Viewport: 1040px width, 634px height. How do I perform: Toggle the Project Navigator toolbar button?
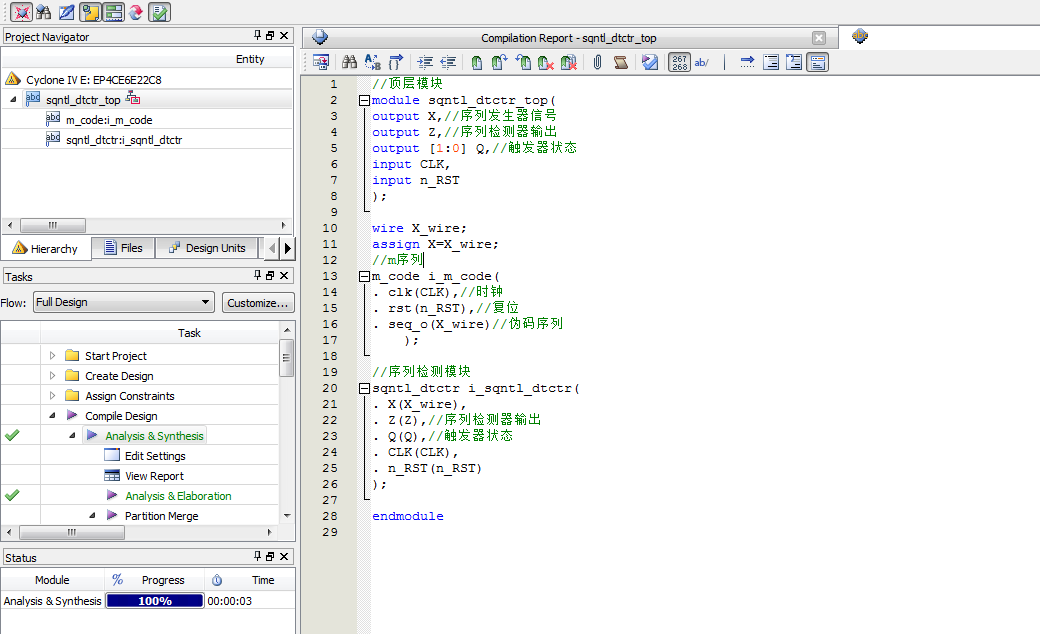point(90,12)
